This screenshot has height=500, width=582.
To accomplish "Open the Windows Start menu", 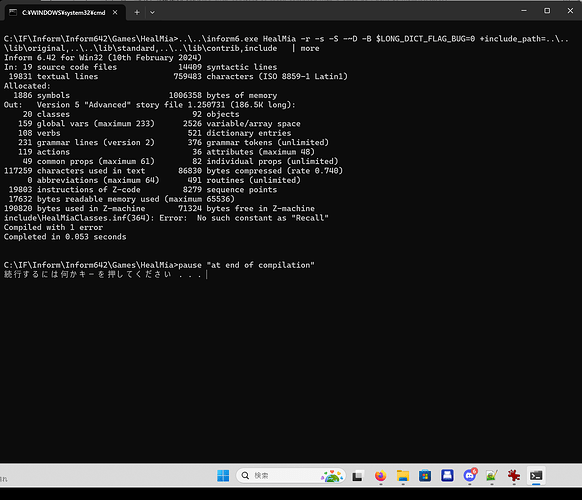I will coord(223,476).
